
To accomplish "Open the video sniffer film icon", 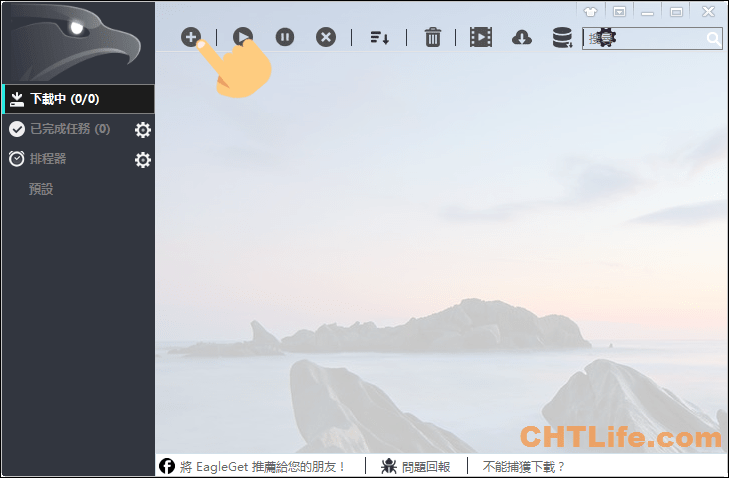I will coord(481,37).
